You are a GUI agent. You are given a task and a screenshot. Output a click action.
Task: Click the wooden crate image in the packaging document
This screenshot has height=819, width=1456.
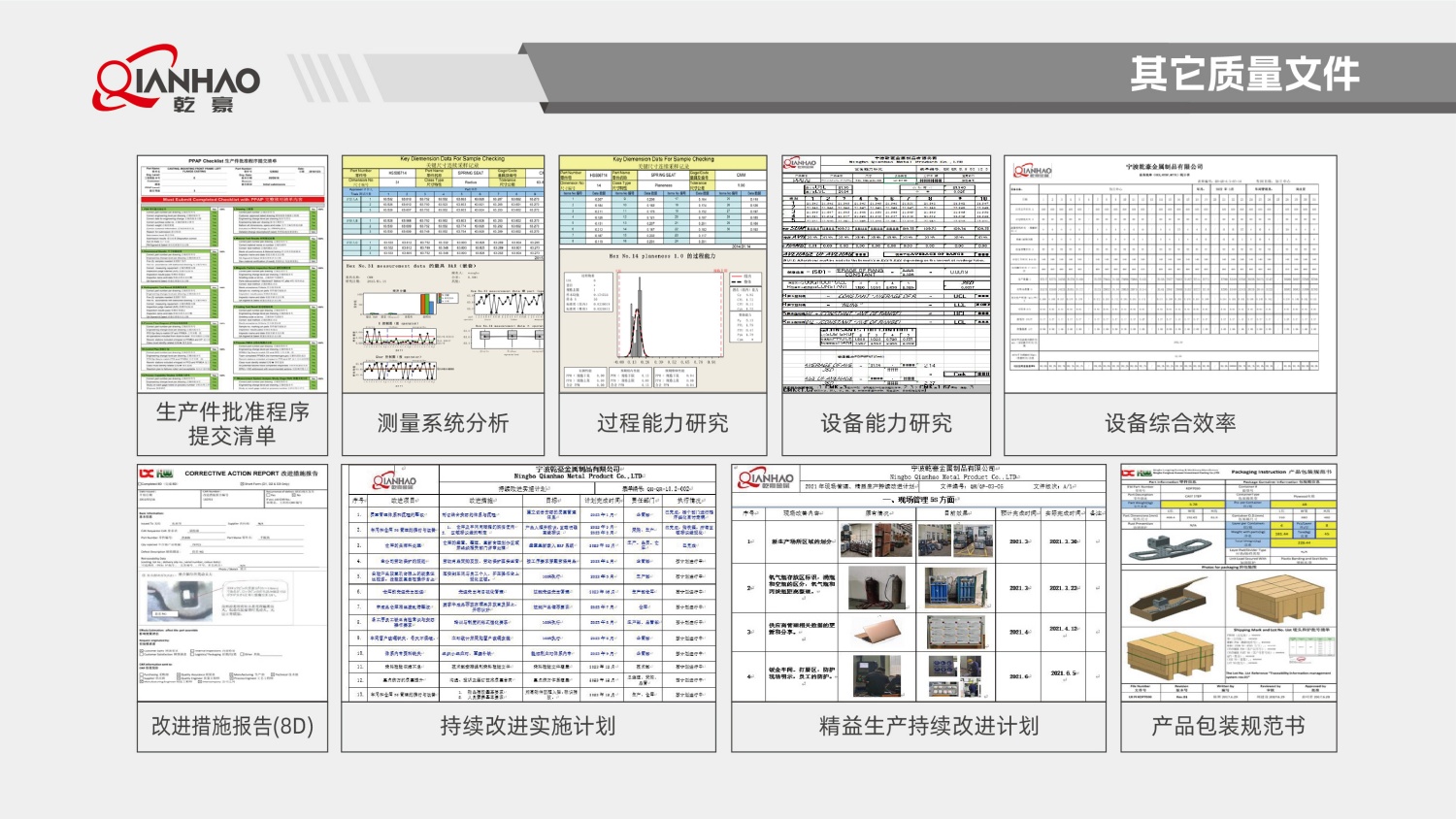(1281, 600)
